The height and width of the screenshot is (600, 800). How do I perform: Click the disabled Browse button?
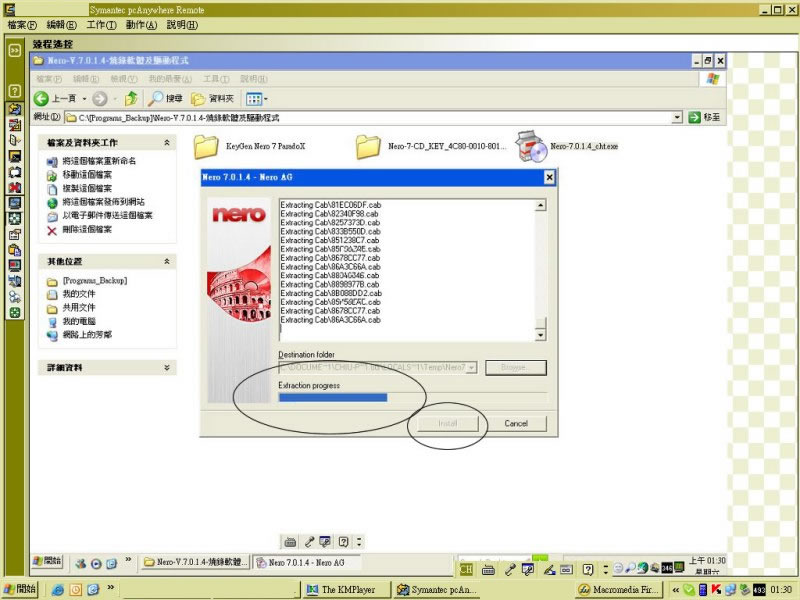point(516,367)
